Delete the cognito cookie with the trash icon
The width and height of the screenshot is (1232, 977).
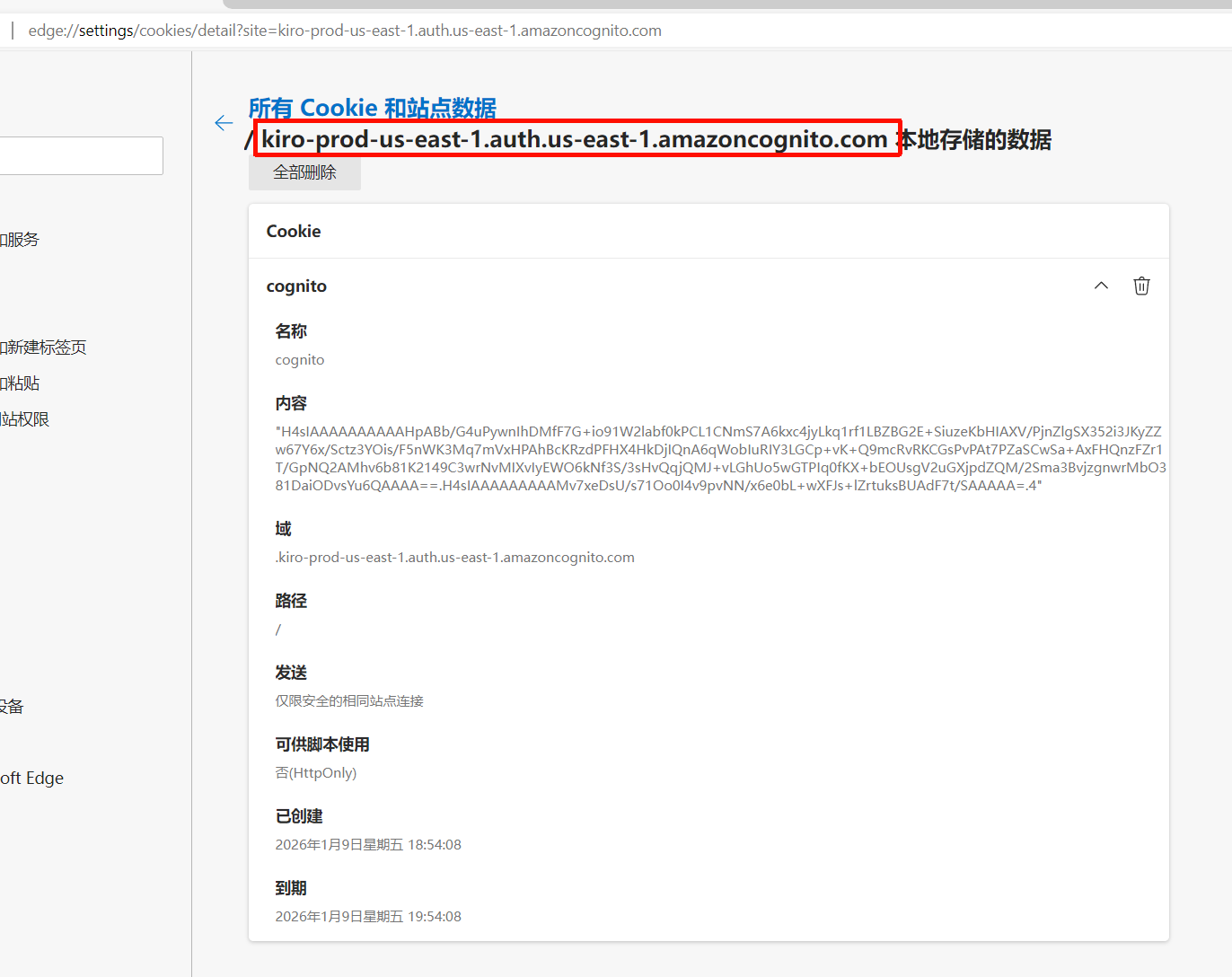click(1141, 286)
